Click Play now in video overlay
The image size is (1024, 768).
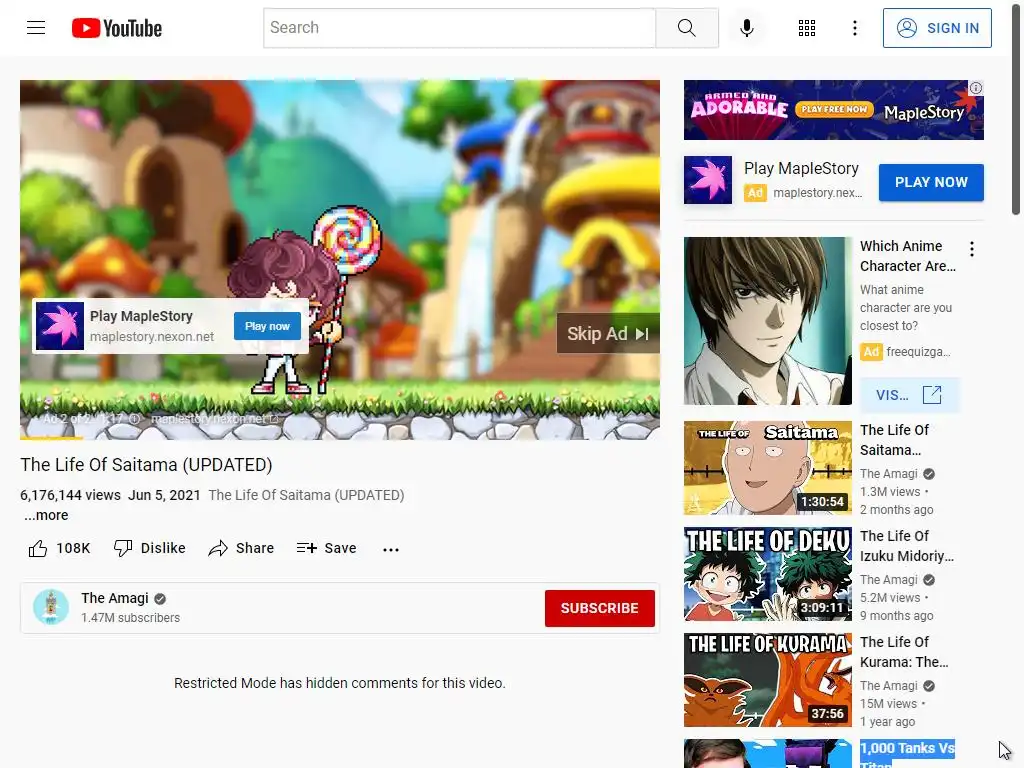[267, 326]
